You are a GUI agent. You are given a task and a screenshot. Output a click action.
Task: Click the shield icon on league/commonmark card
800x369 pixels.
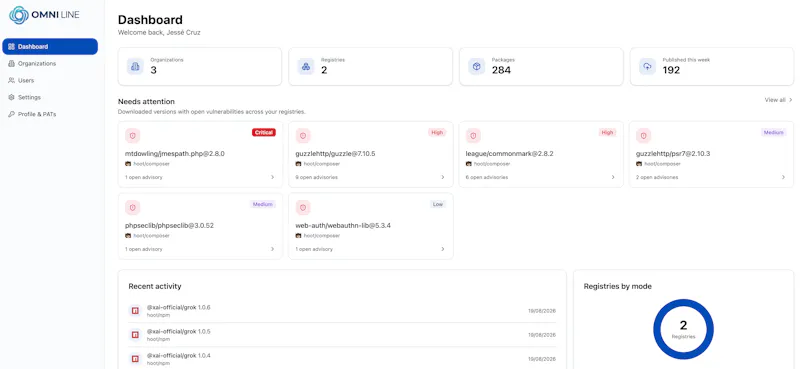(473, 136)
